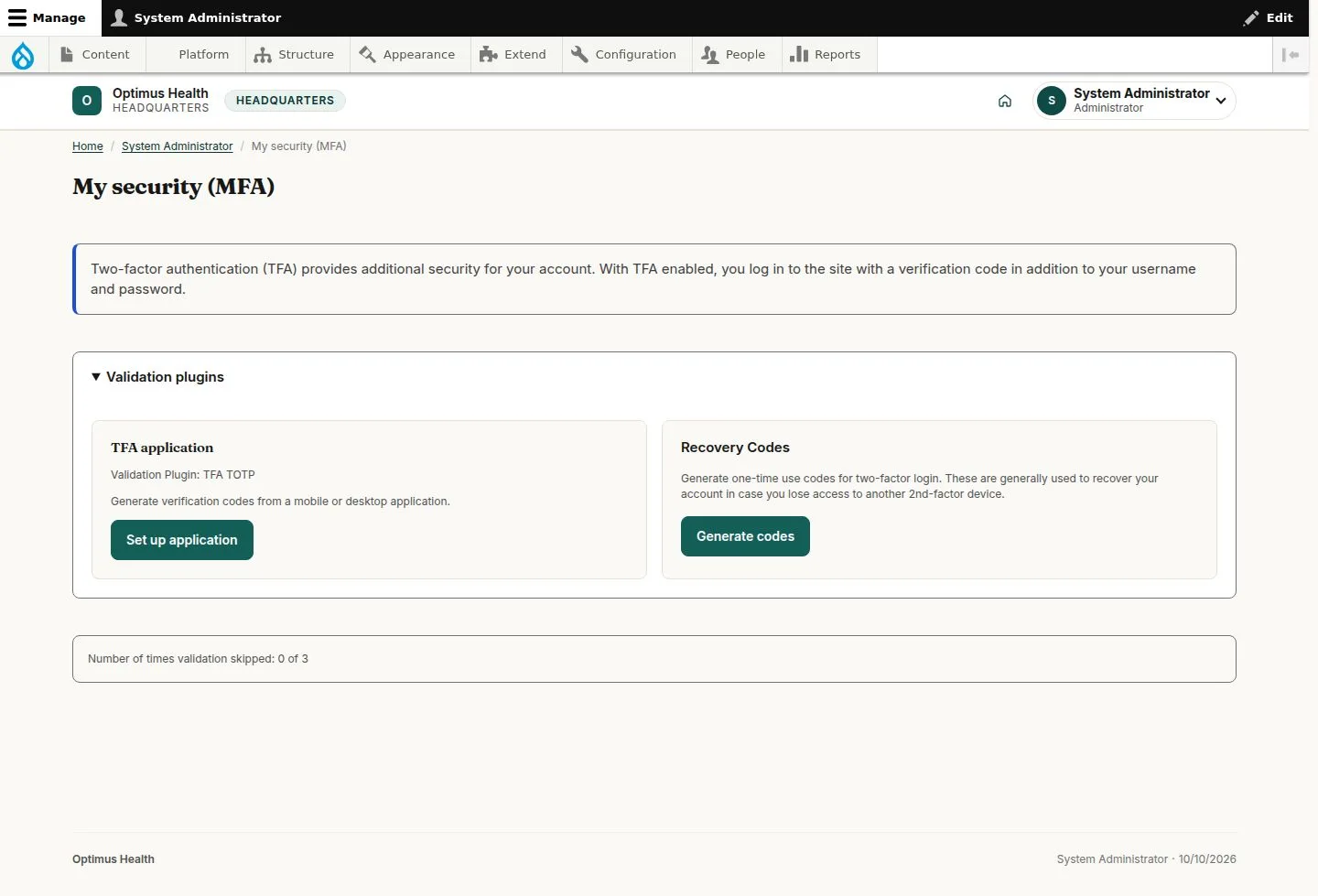
Task: Click the home icon in header
Action: pos(1005,101)
